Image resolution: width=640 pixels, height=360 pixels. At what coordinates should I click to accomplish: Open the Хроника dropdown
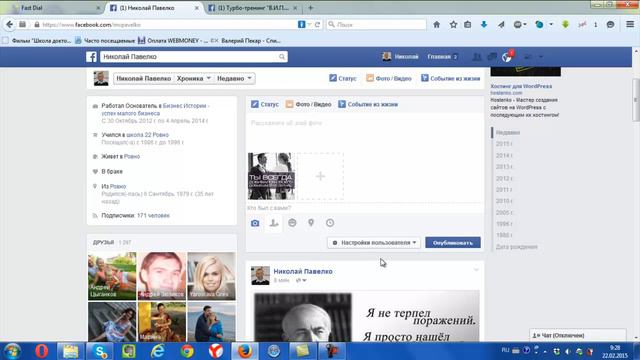[x=194, y=78]
